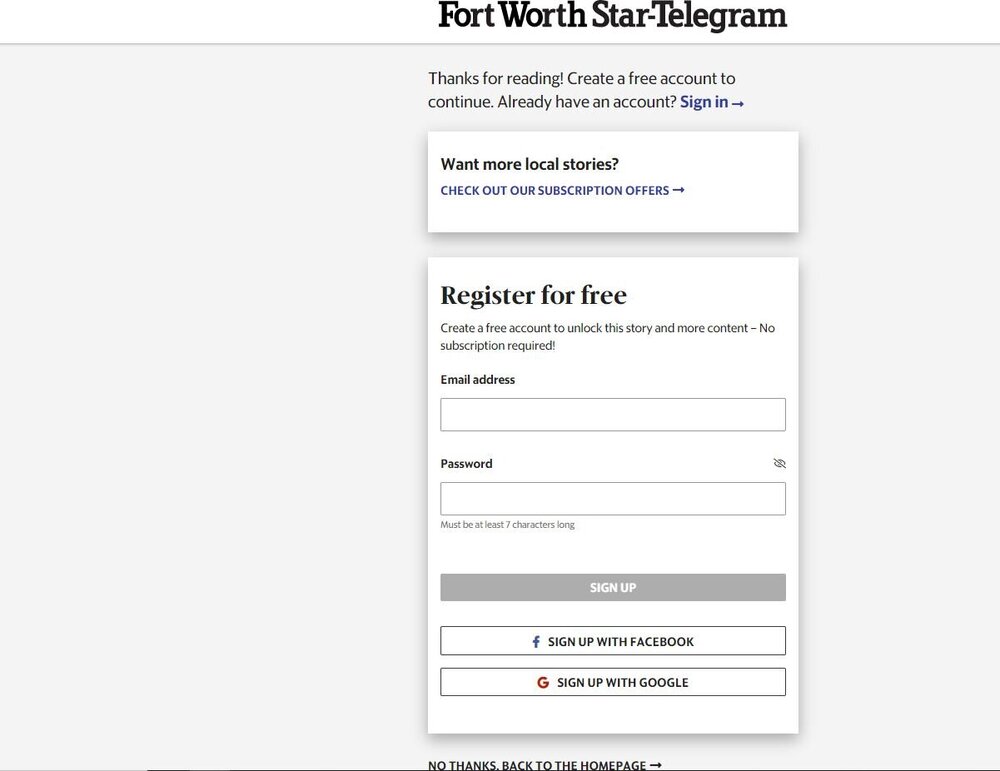Click the Fort Worth Star-Telegram masthead logo
This screenshot has height=771, width=1000.
612,16
